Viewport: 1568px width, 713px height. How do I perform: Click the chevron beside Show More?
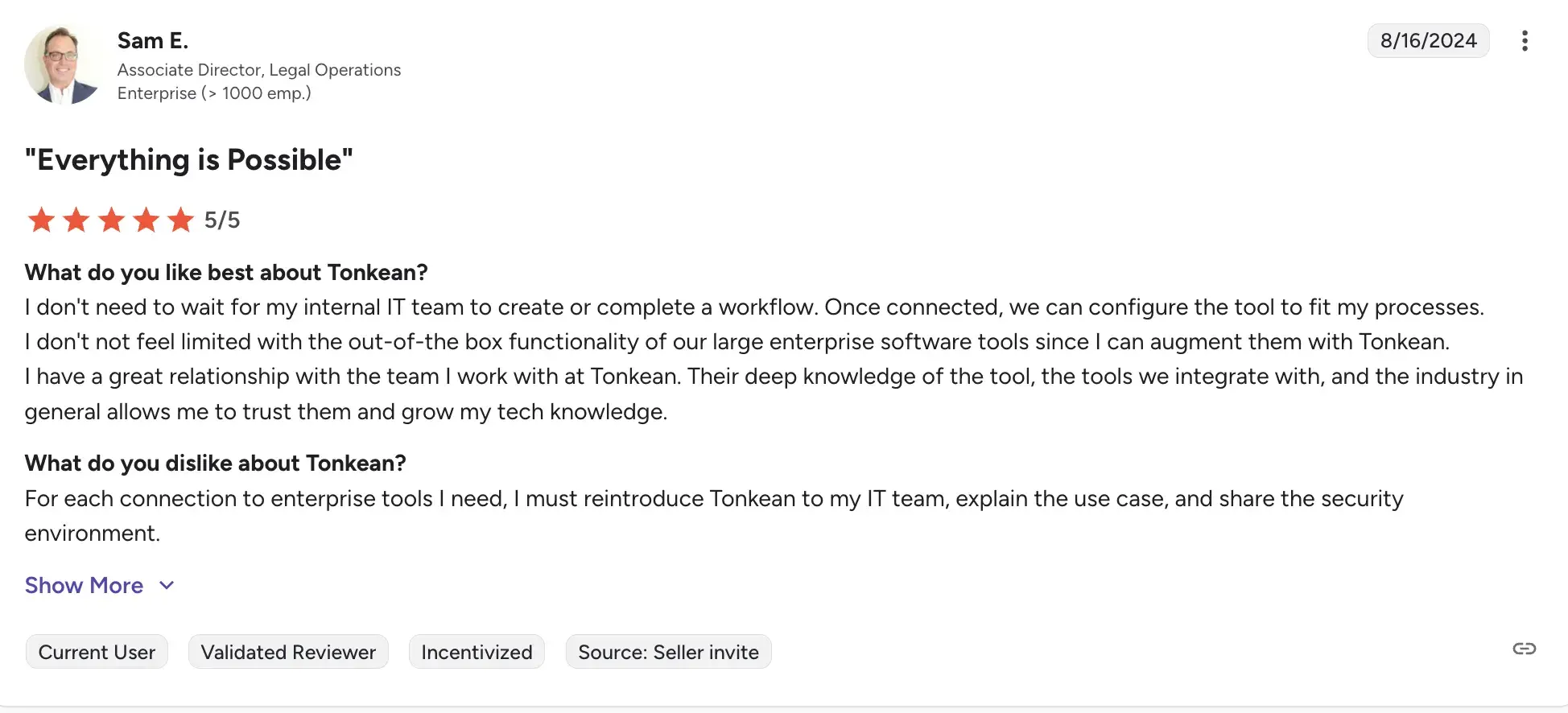(x=167, y=585)
